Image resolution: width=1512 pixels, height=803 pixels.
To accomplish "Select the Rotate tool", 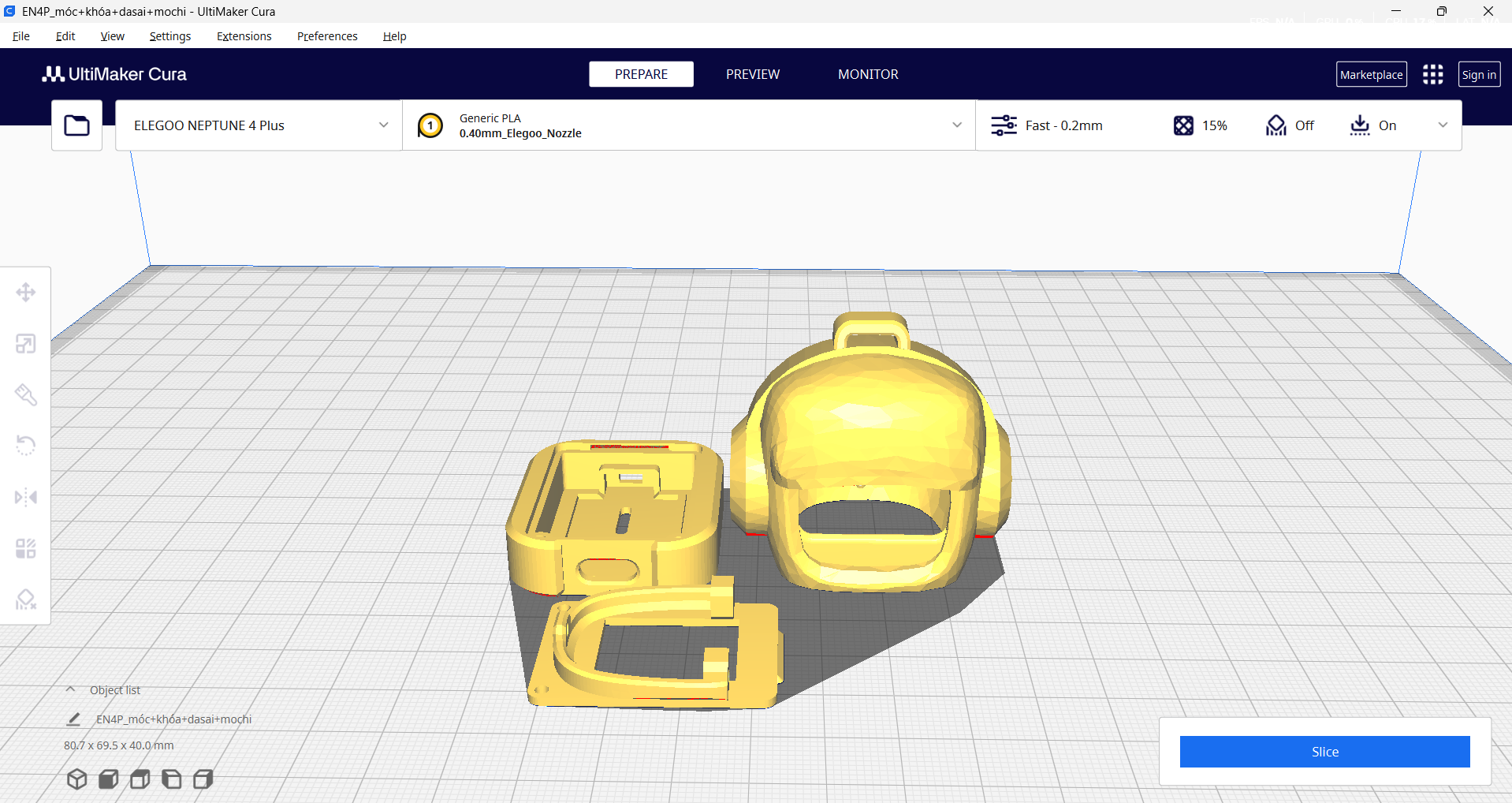I will (25, 445).
